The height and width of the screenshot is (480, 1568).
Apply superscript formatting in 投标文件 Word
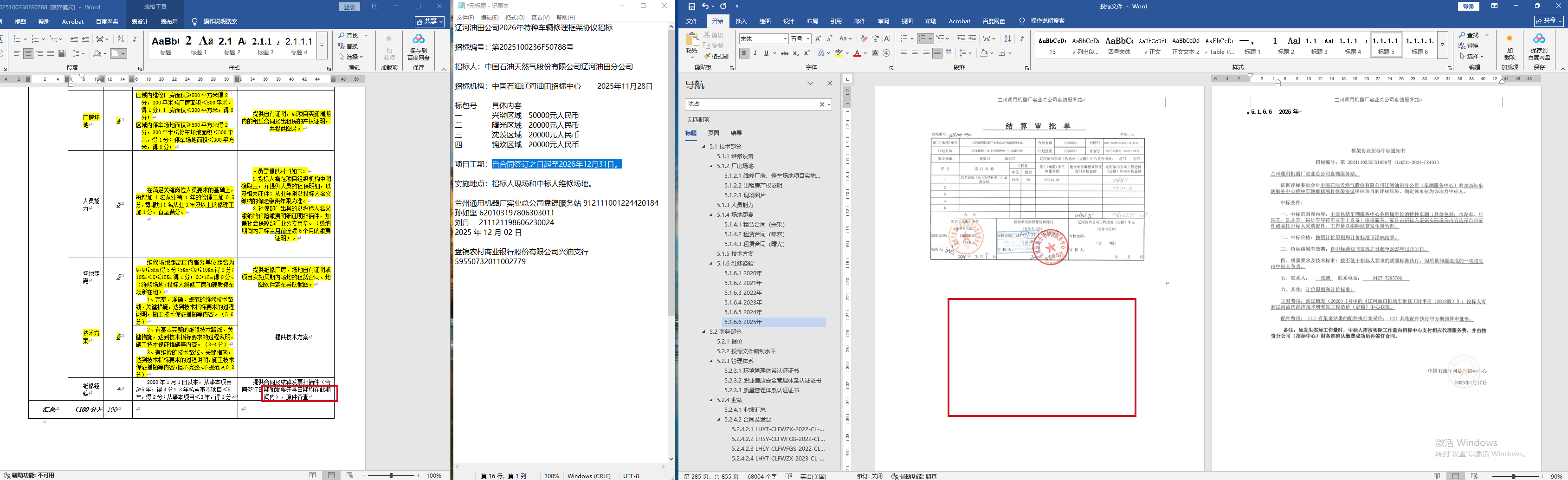pos(807,53)
